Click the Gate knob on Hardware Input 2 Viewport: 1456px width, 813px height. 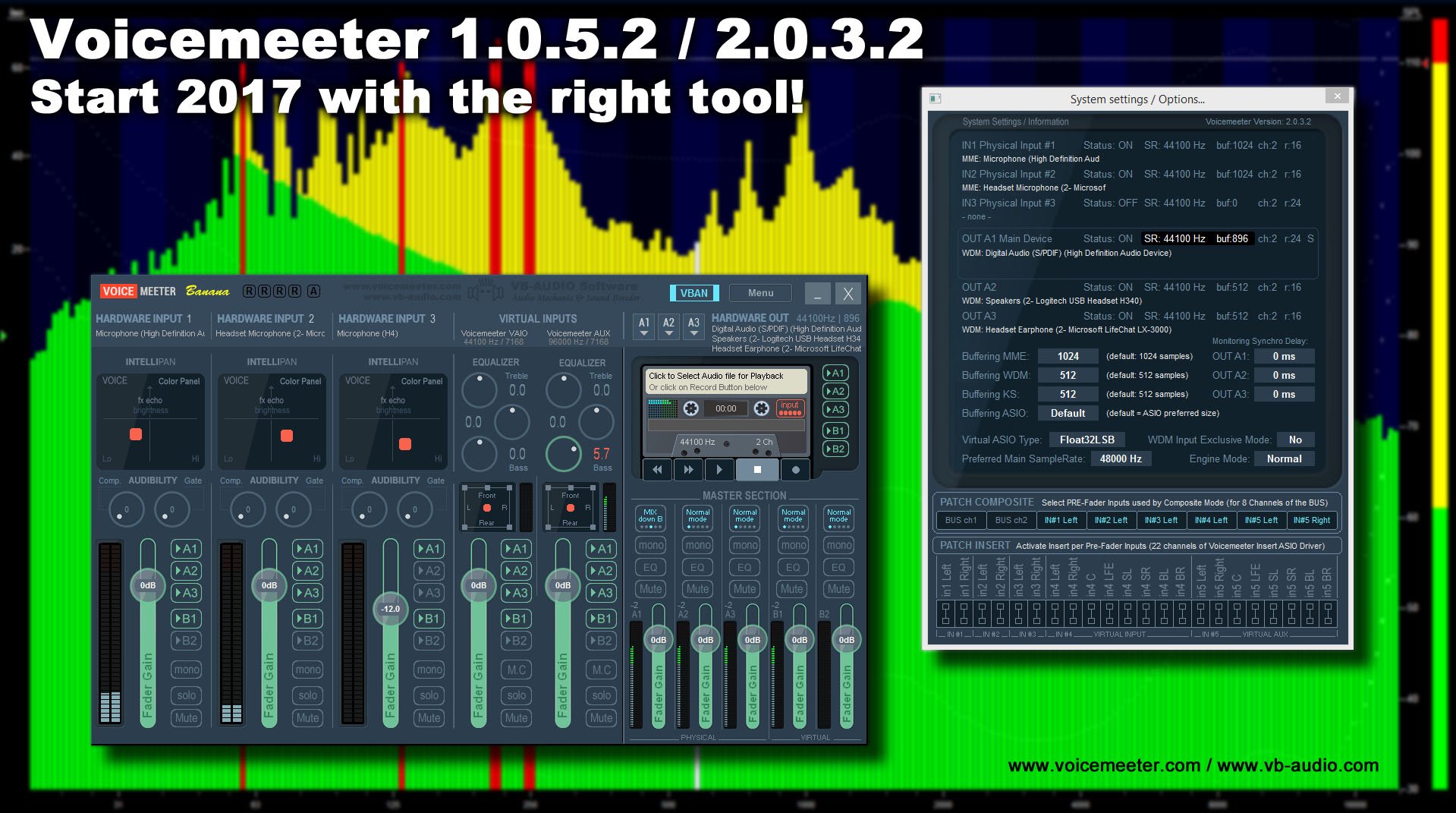tap(293, 509)
